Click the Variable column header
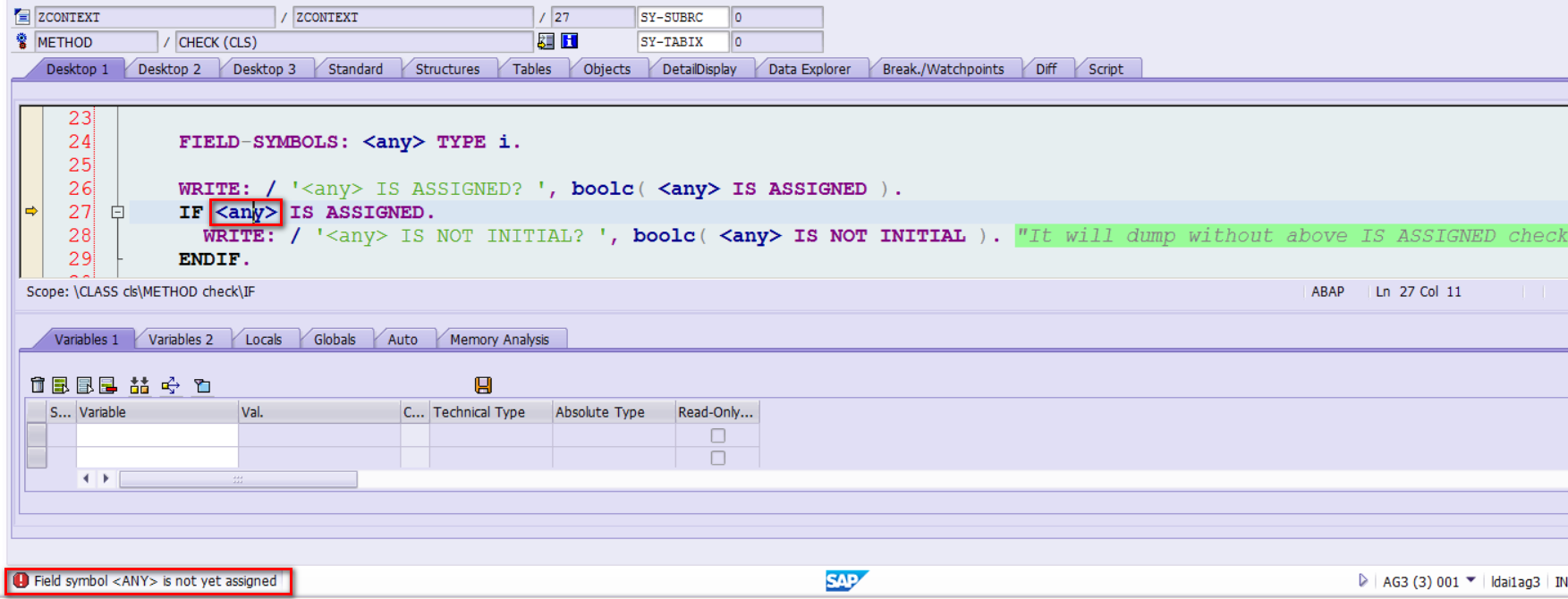 tap(157, 412)
